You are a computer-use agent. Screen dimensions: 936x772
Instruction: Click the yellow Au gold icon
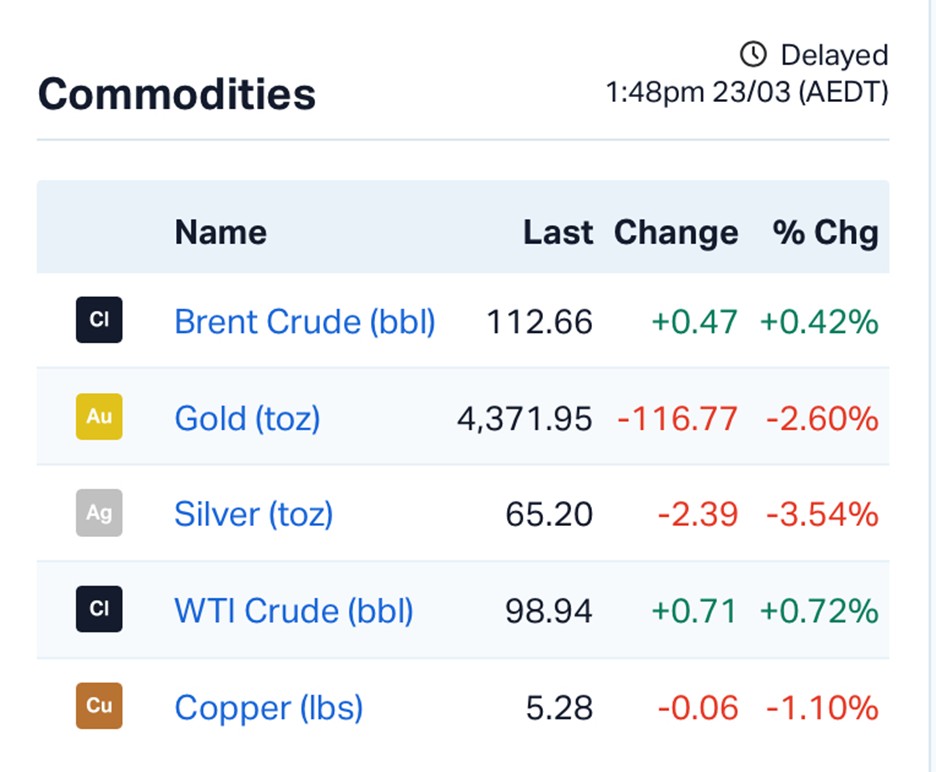(99, 417)
